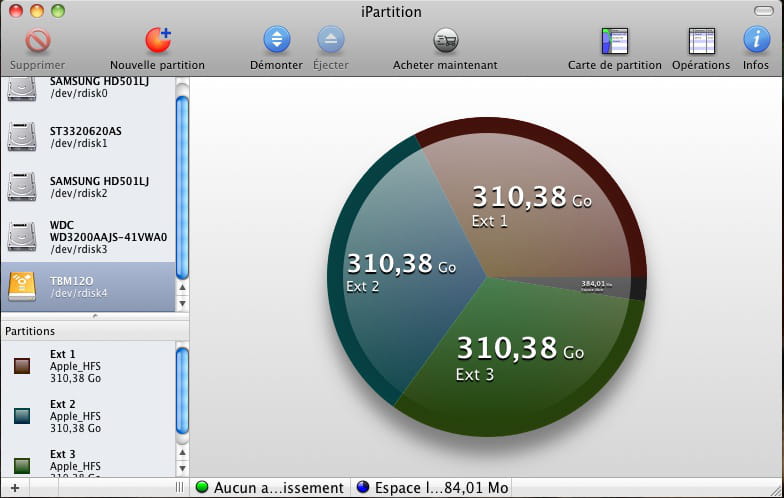The height and width of the screenshot is (498, 784).
Task: Click the Éjecter eject icon
Action: pyautogui.click(x=330, y=40)
